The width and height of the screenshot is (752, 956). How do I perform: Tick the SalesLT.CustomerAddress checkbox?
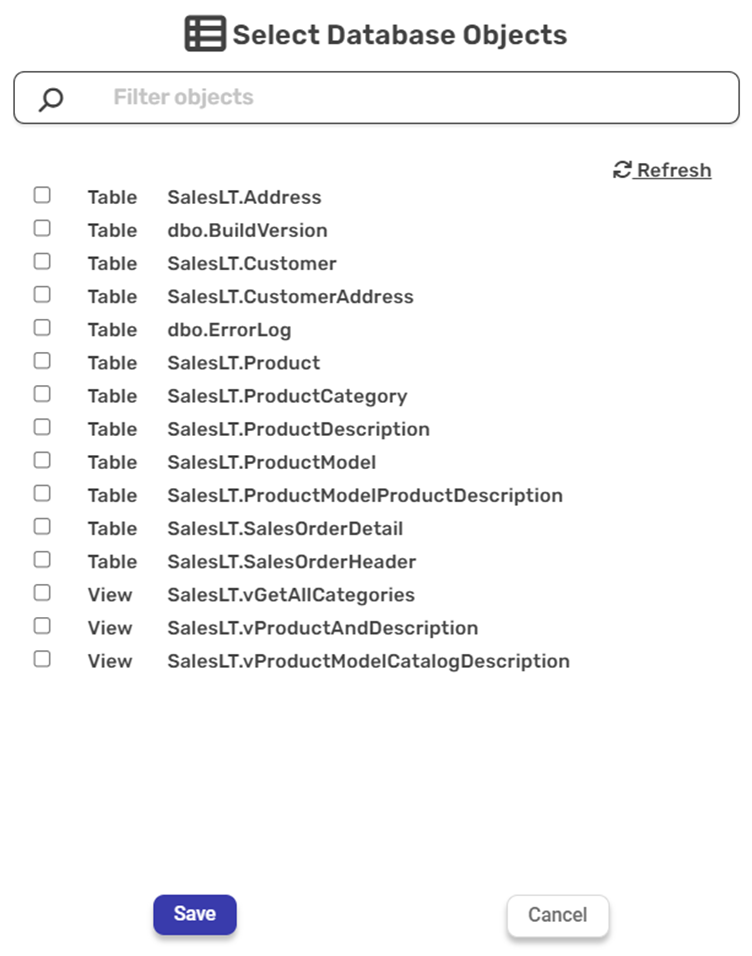pyautogui.click(x=42, y=294)
